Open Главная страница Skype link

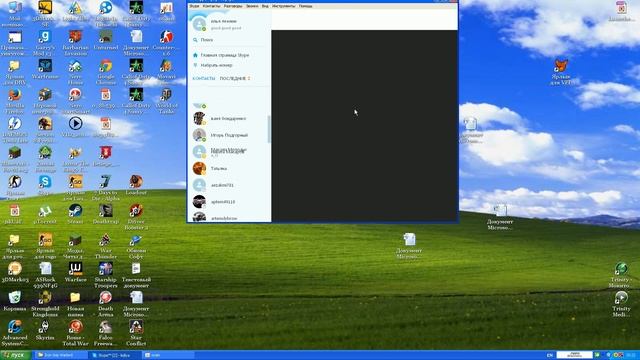click(x=225, y=55)
